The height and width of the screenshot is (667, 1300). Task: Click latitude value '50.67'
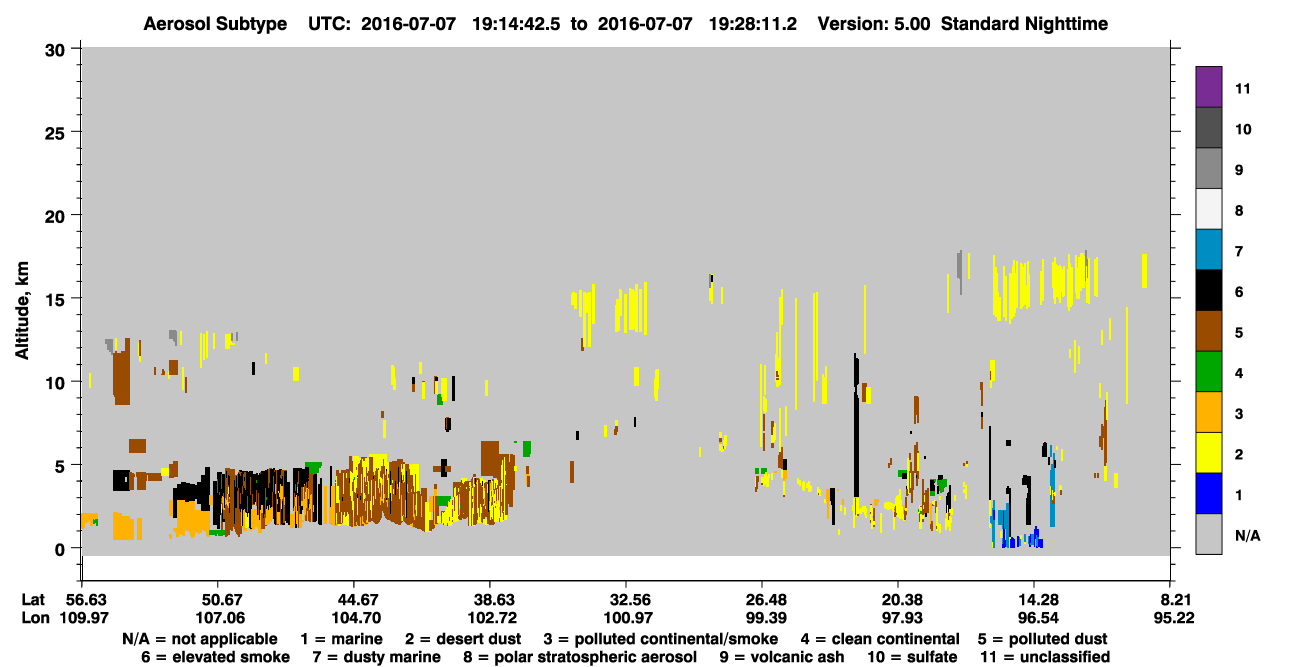tap(216, 600)
